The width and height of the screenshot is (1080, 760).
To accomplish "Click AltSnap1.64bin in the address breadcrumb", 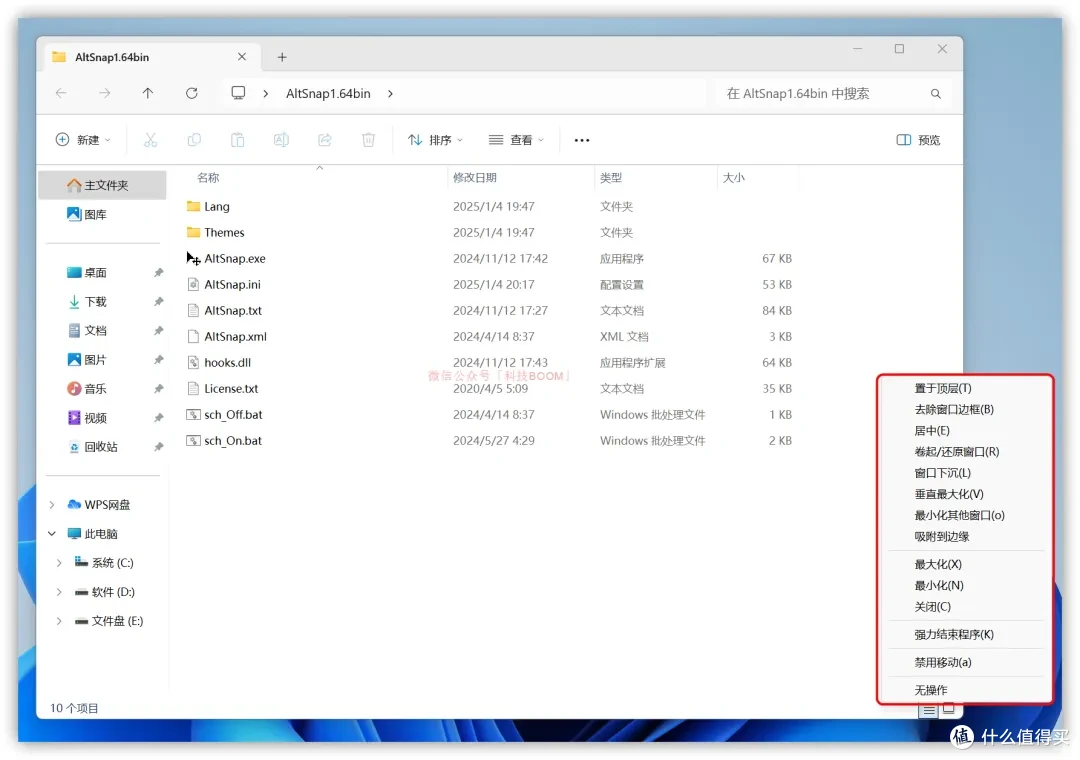I will 328,94.
